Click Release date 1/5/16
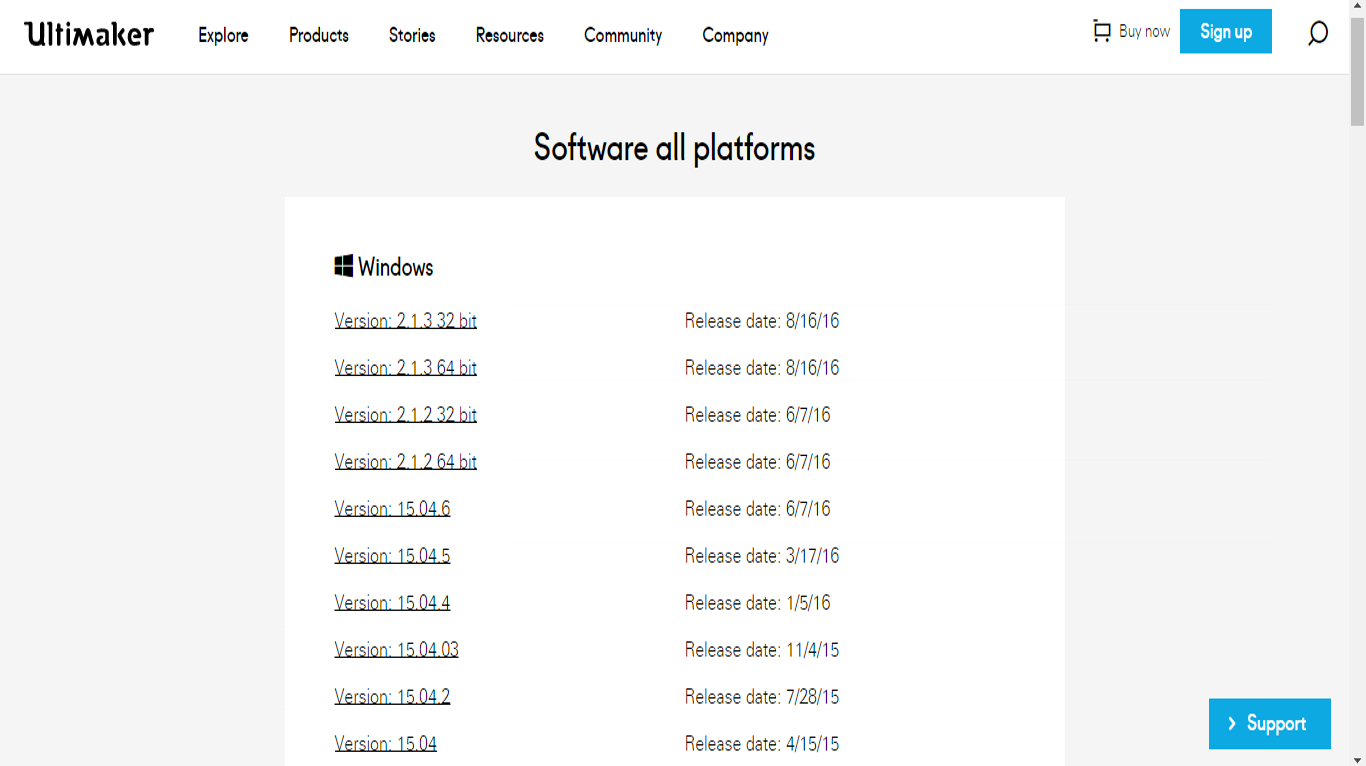This screenshot has height=766, width=1366. tap(757, 603)
